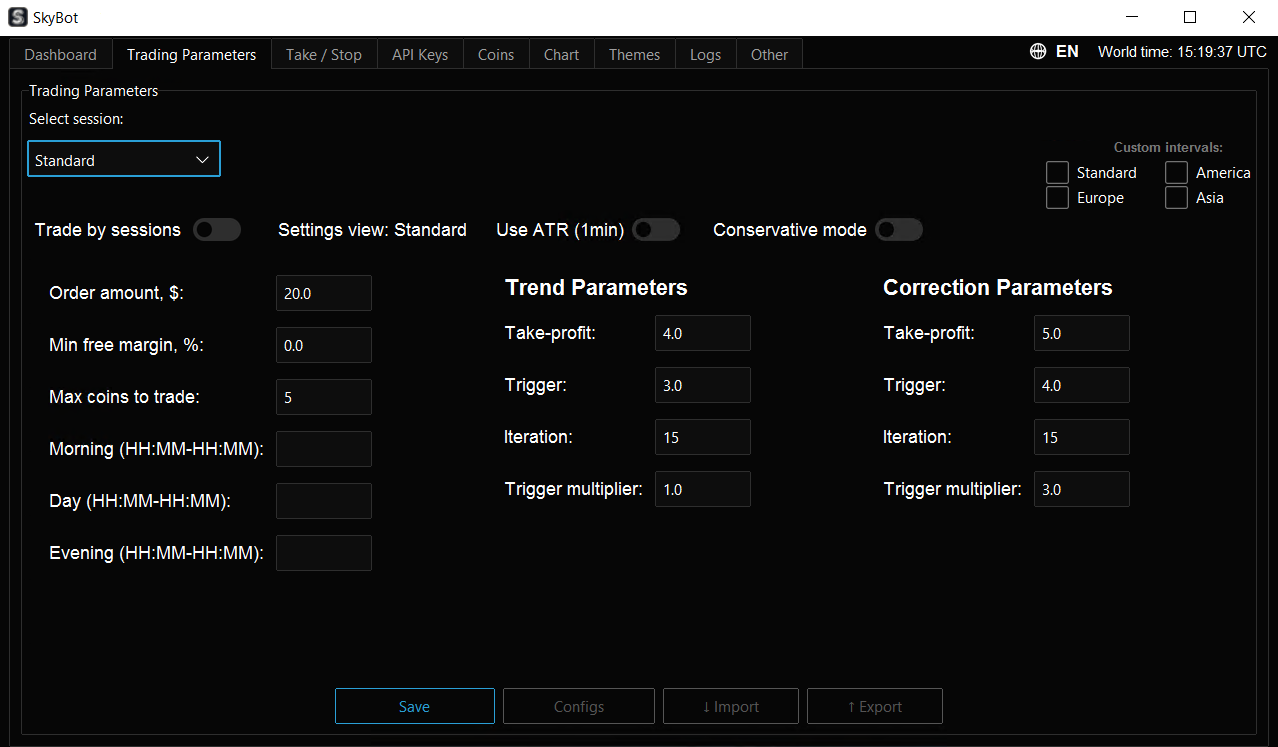
Task: Click Trend Trigger field
Action: [x=703, y=385]
